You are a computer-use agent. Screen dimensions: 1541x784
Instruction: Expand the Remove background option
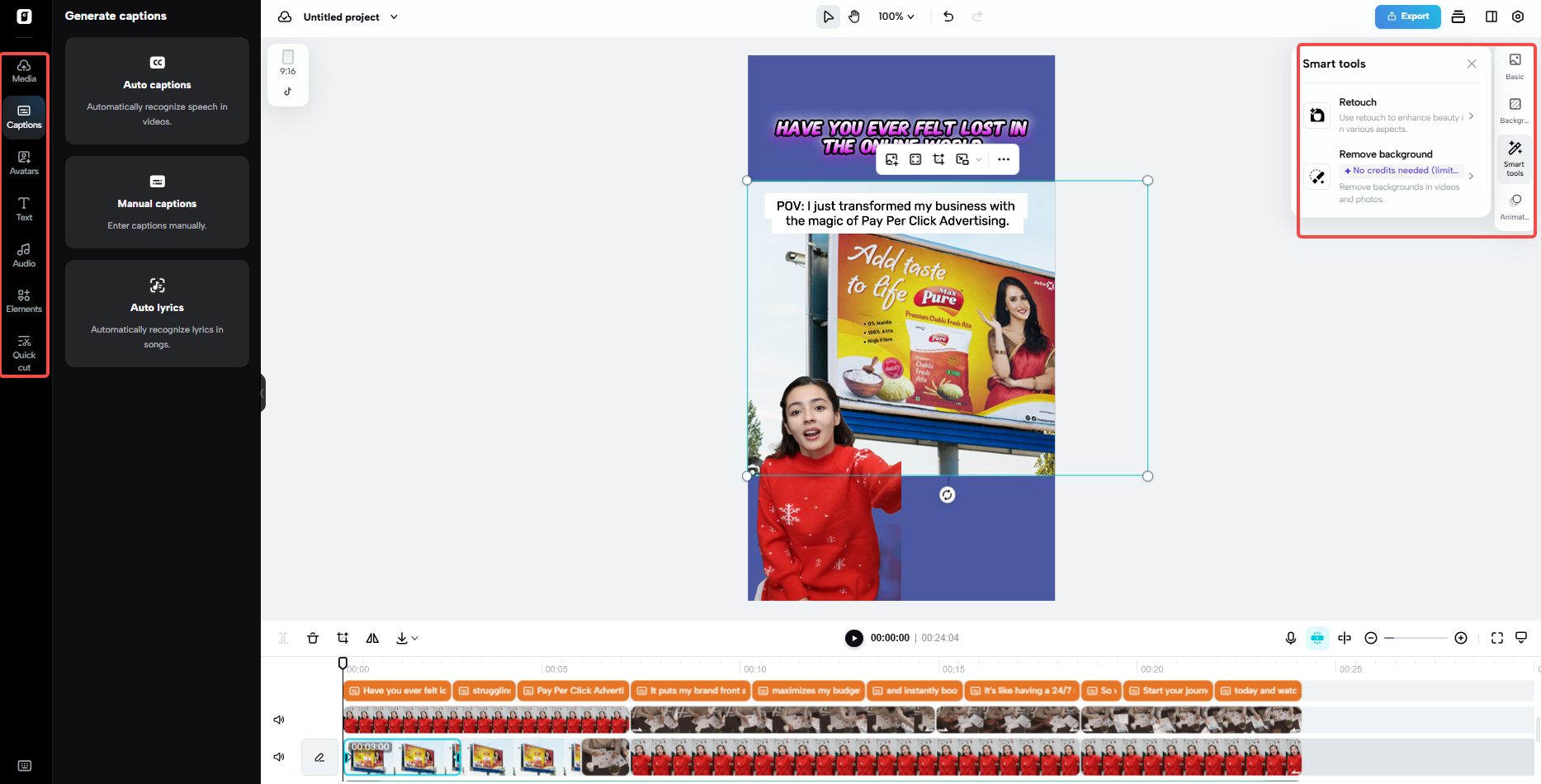[x=1391, y=176]
